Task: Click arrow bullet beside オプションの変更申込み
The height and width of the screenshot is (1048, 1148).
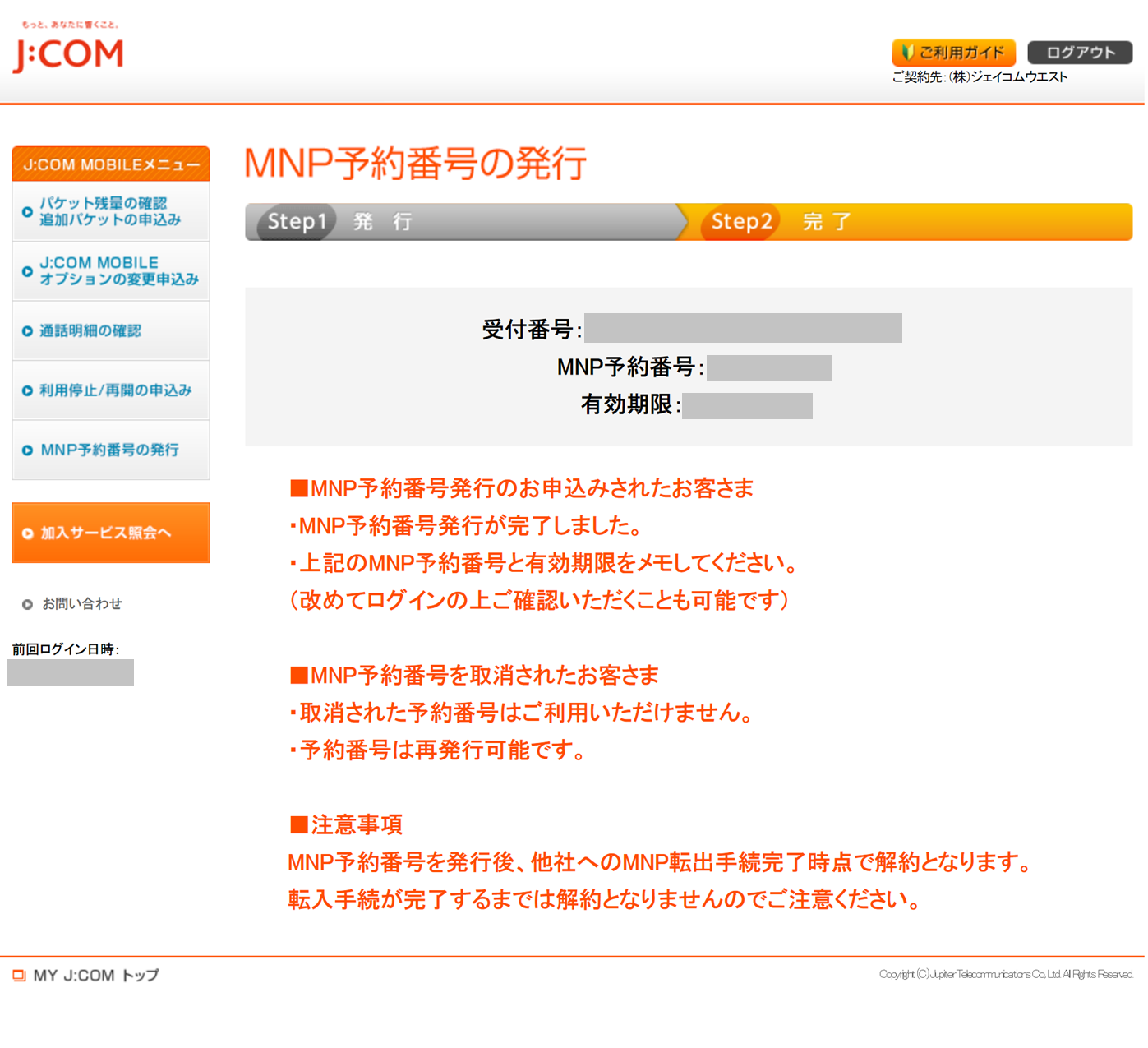Action: click(27, 271)
